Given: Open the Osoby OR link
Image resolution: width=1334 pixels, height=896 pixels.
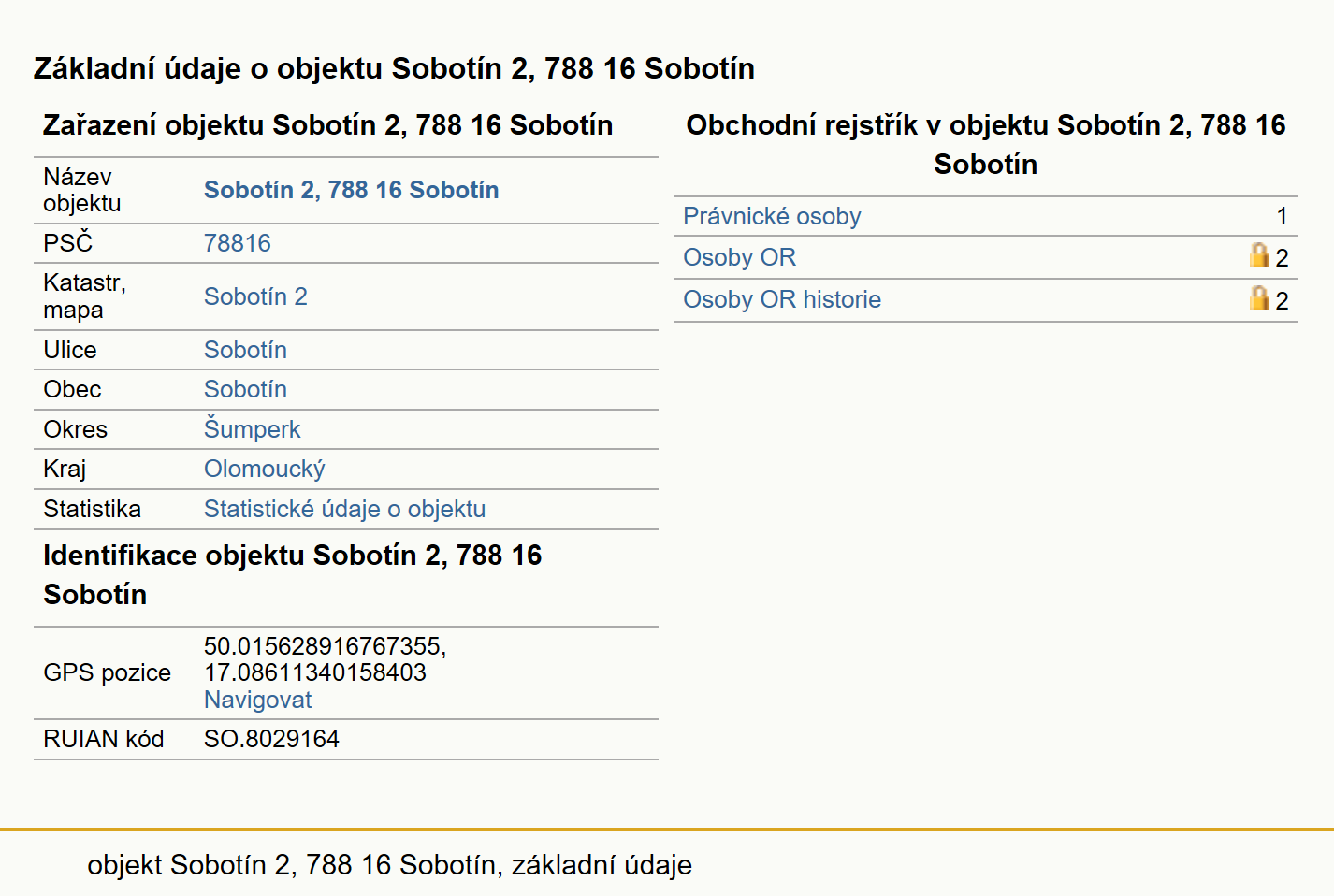Looking at the screenshot, I should 739,257.
